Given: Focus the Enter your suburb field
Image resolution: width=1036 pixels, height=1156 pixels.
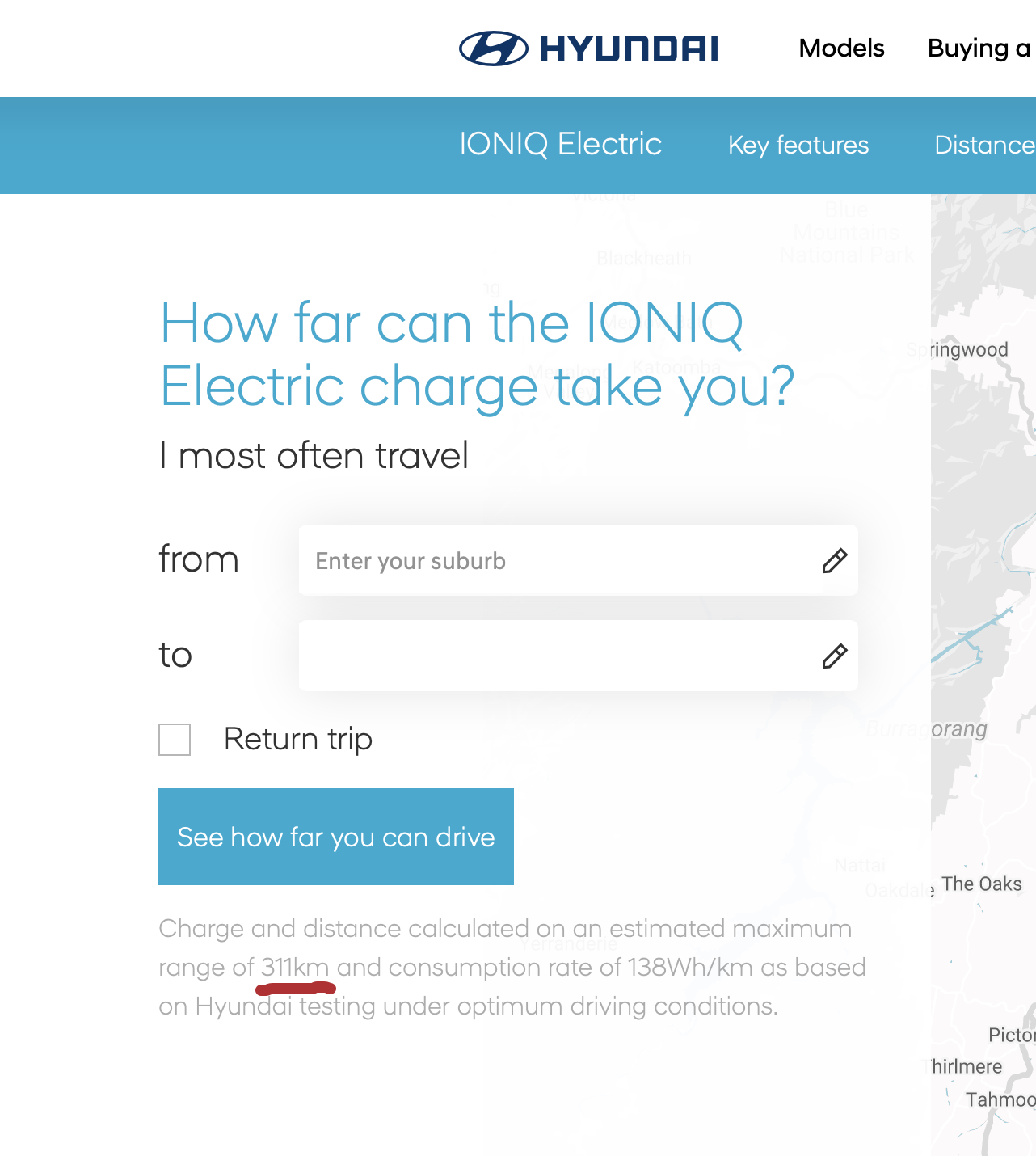Looking at the screenshot, I should [578, 560].
